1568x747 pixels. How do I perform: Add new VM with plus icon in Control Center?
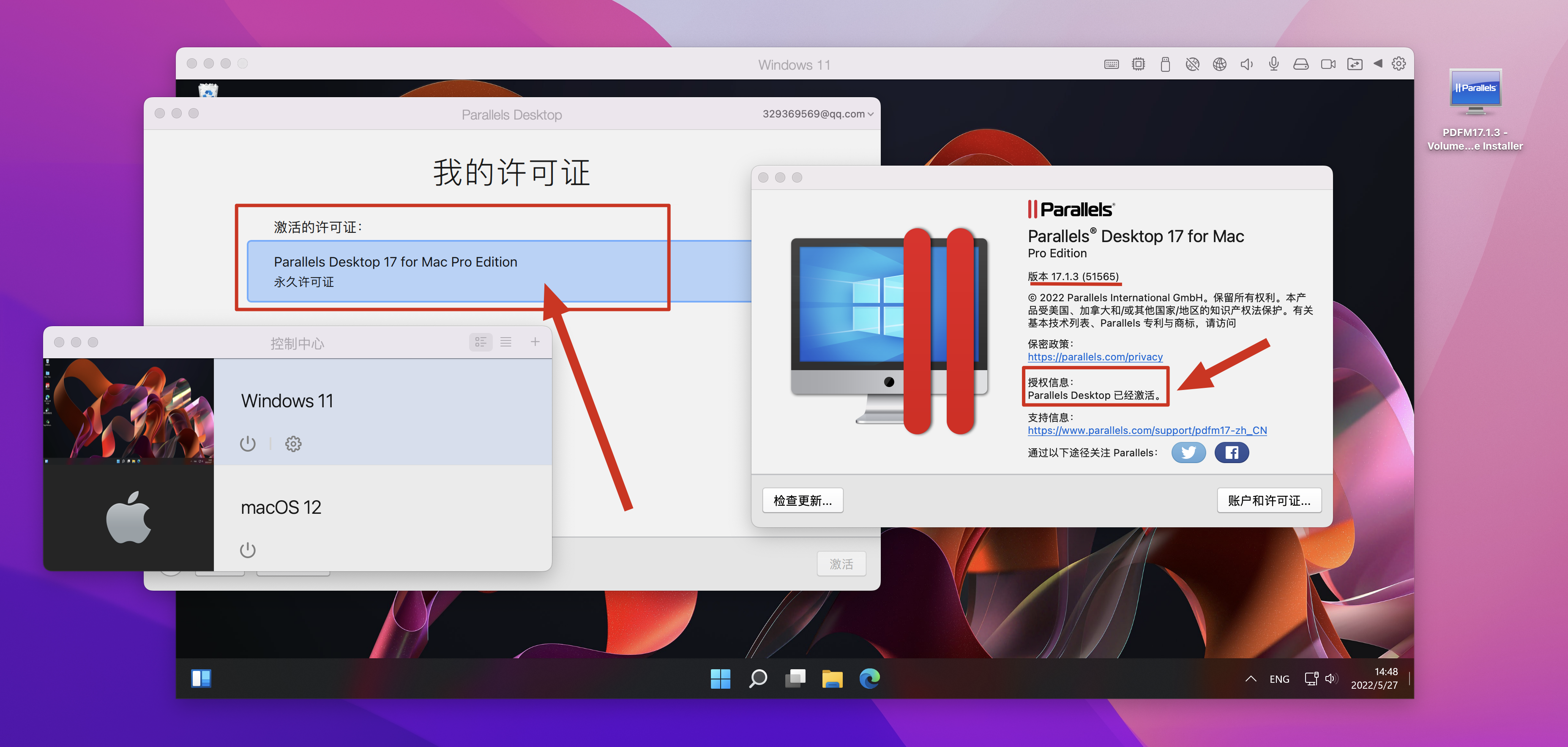(535, 342)
